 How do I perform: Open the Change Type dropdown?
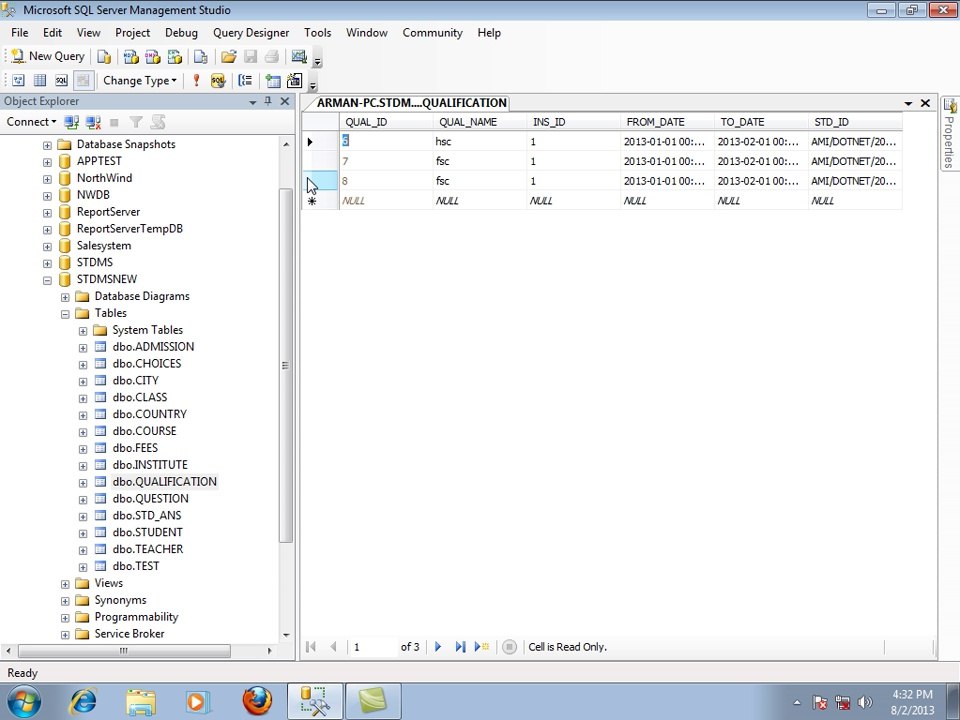coord(140,80)
